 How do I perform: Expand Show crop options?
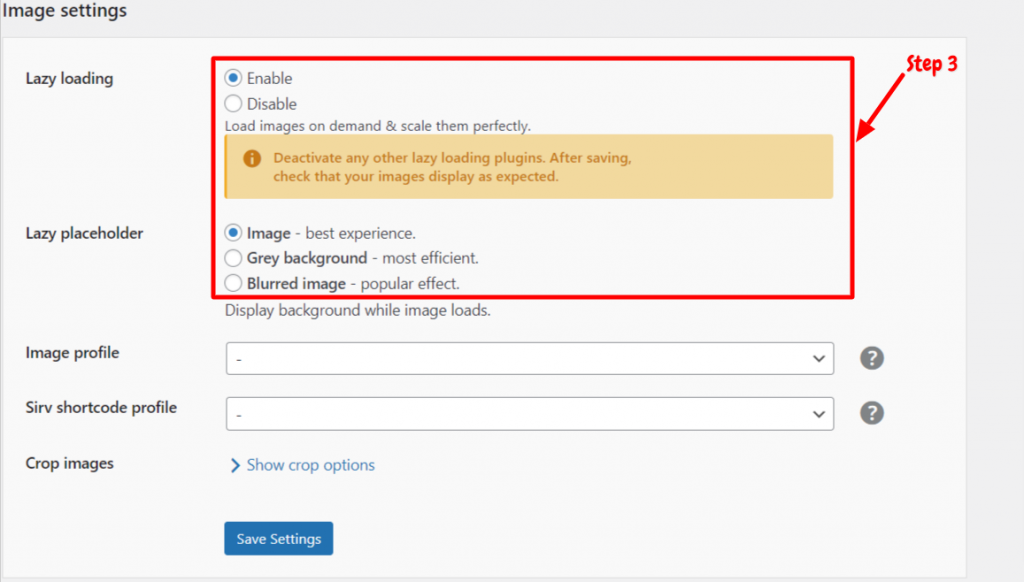pyautogui.click(x=303, y=465)
